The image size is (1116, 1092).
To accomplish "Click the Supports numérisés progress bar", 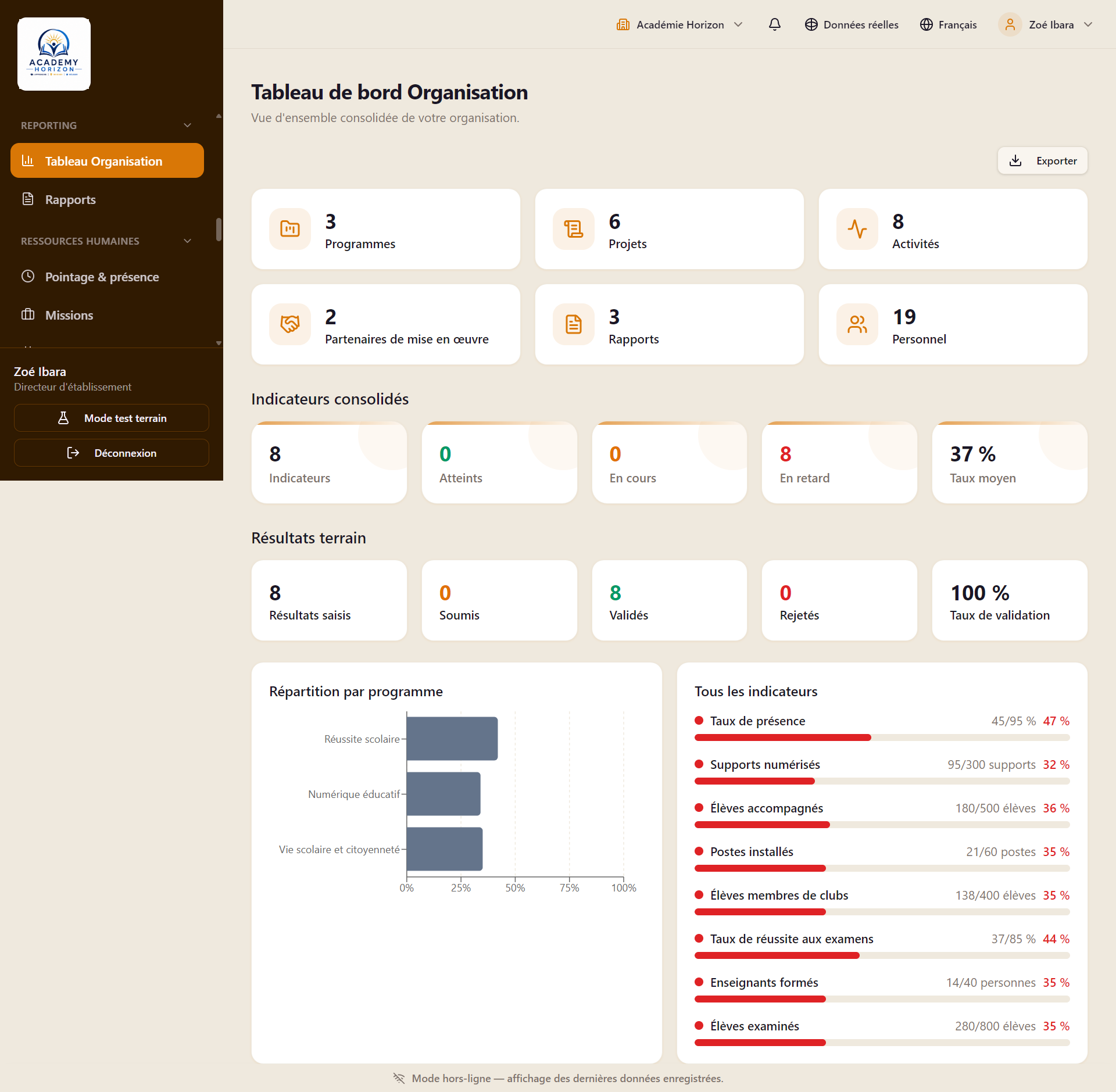I will 882,781.
